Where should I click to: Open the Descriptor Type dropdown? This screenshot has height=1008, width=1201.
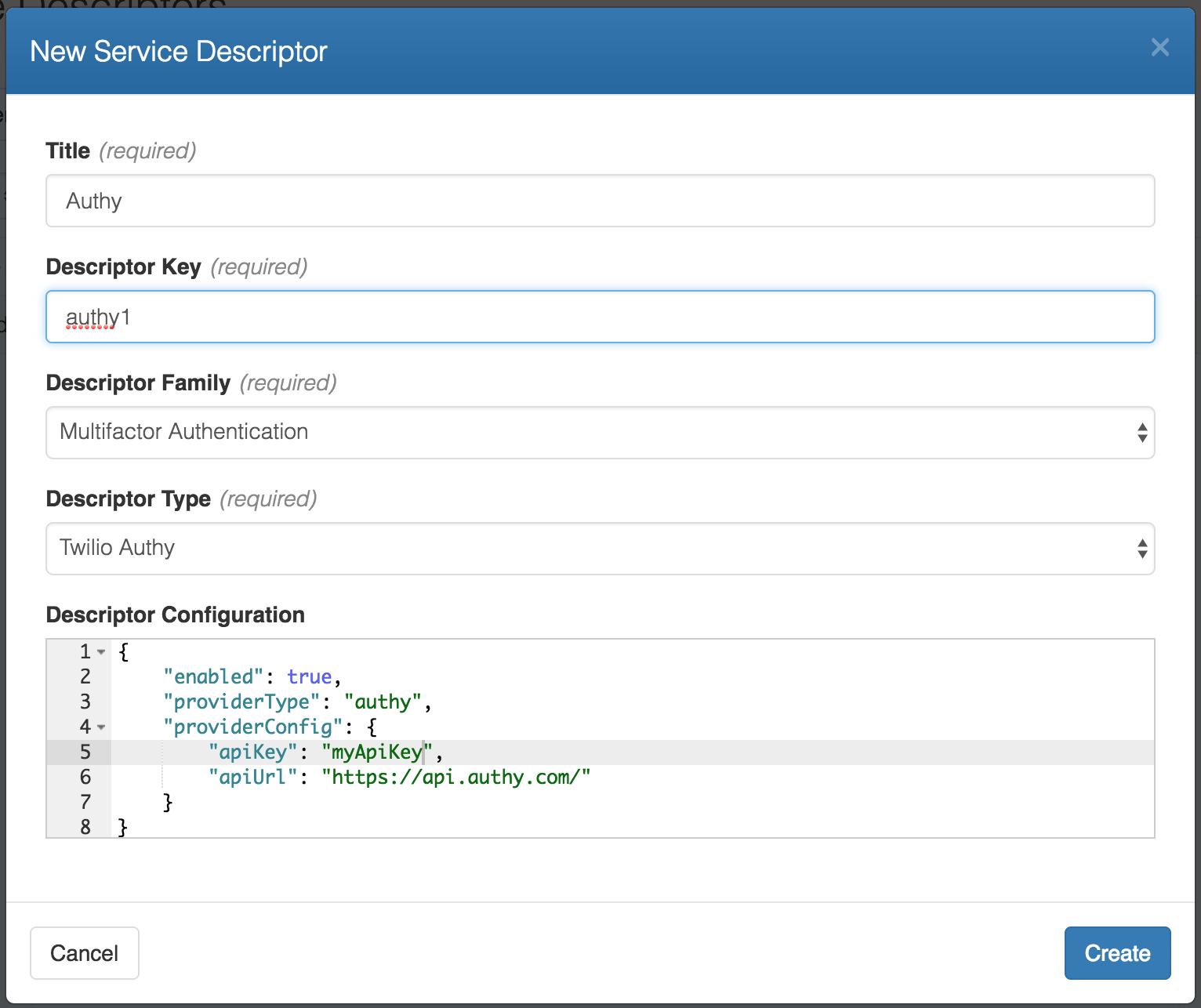(x=600, y=548)
